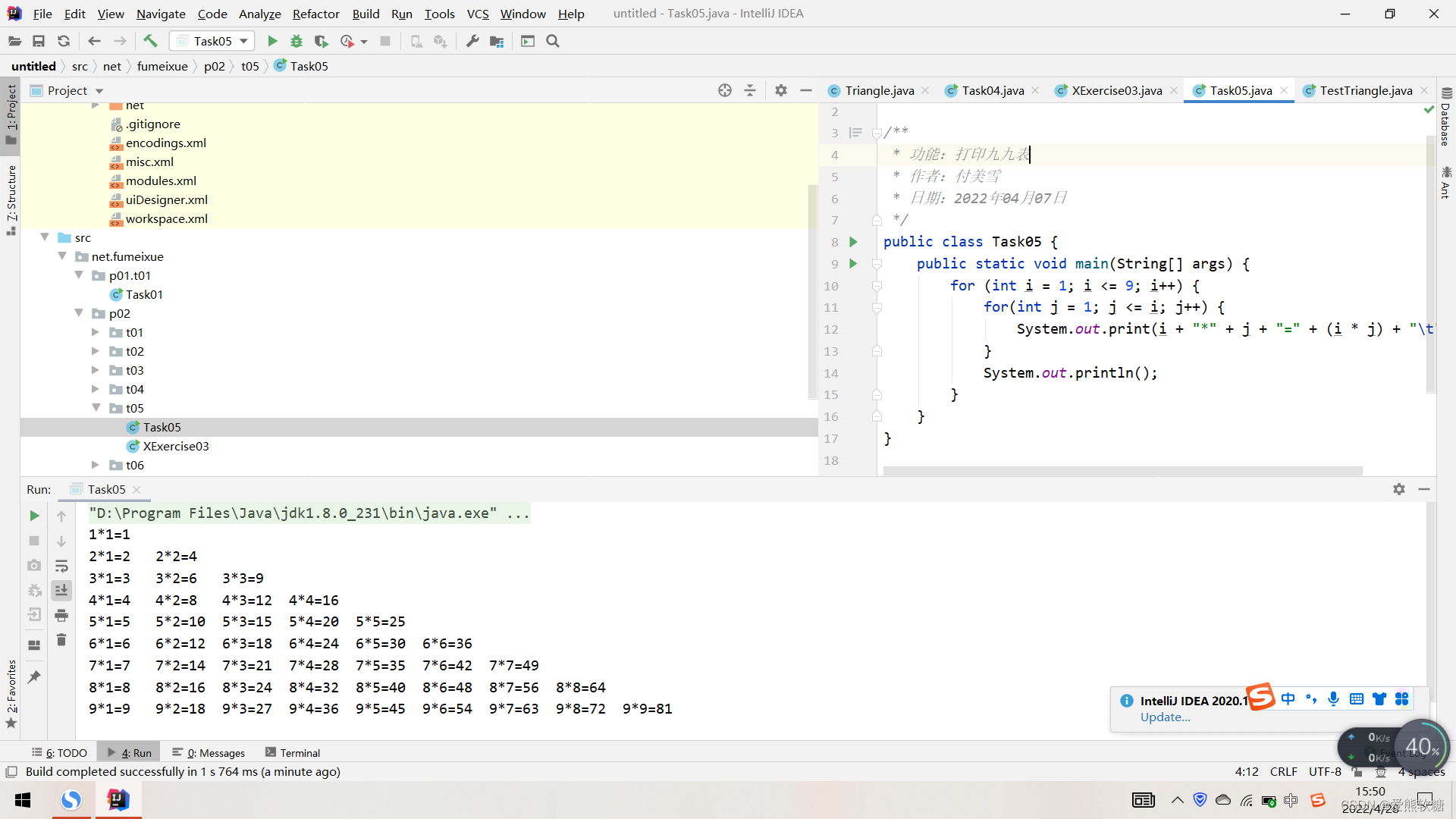This screenshot has height=819, width=1456.
Task: Click pin tab icon in Run panel
Action: click(34, 676)
